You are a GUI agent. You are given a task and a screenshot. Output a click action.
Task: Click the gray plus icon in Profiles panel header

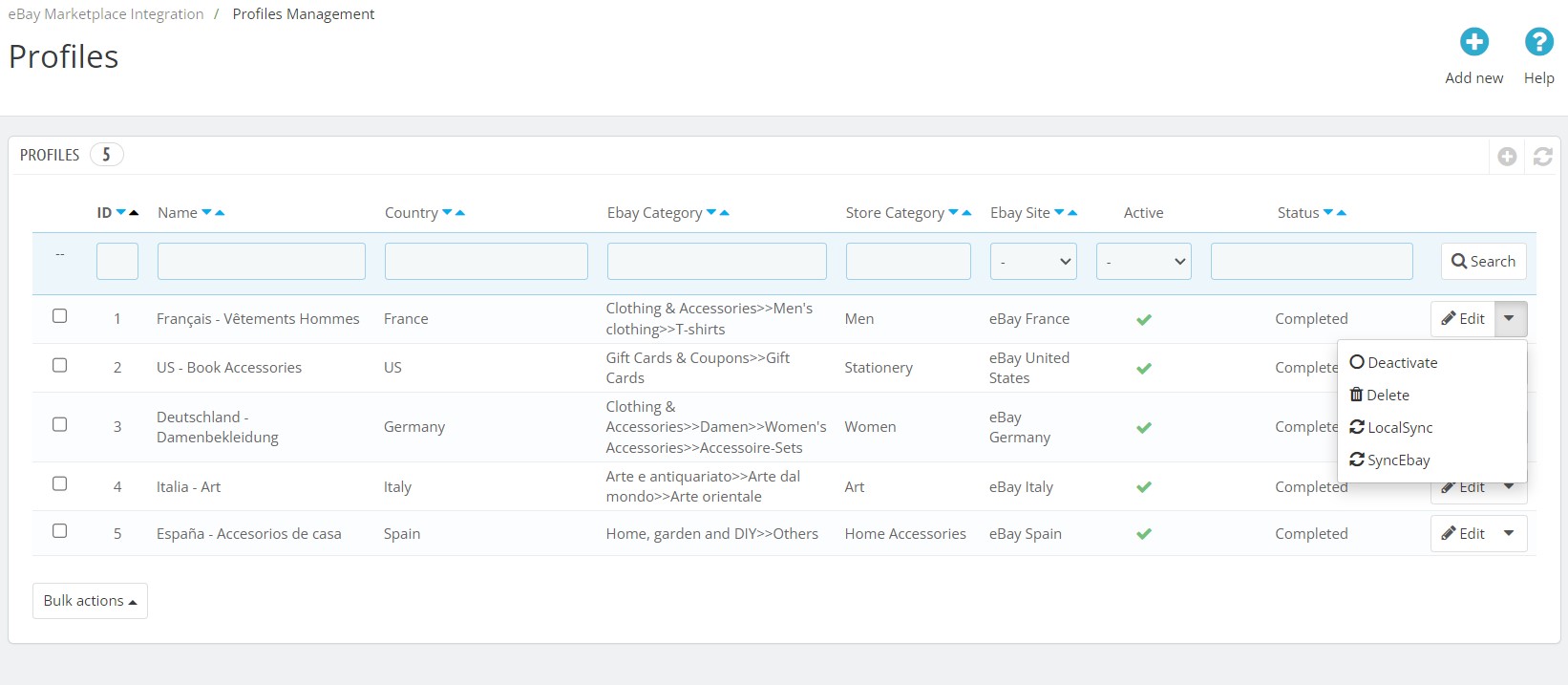tap(1507, 156)
